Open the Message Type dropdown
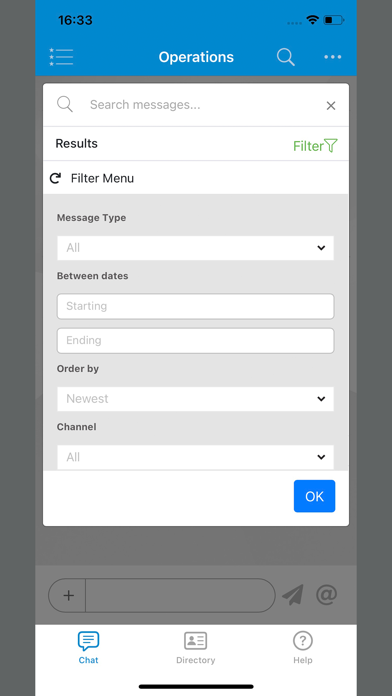 [x=195, y=248]
